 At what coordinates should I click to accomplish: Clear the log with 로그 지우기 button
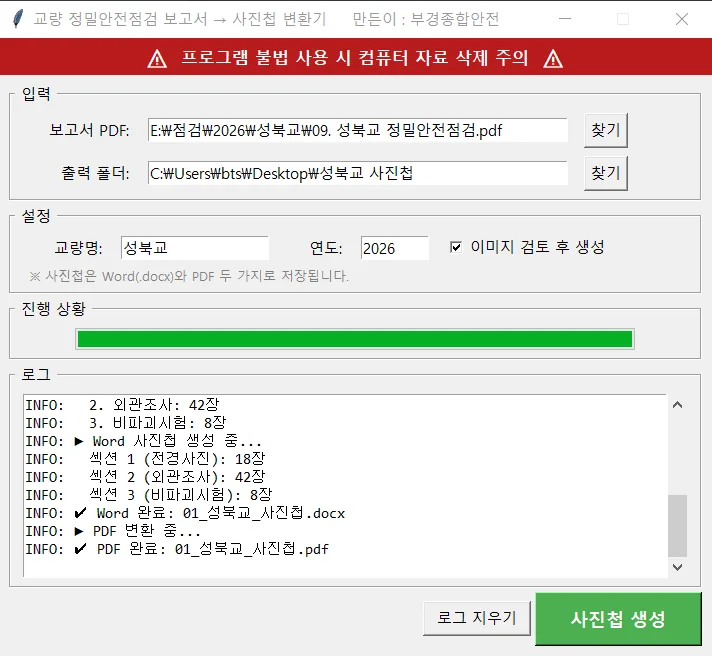(x=477, y=618)
